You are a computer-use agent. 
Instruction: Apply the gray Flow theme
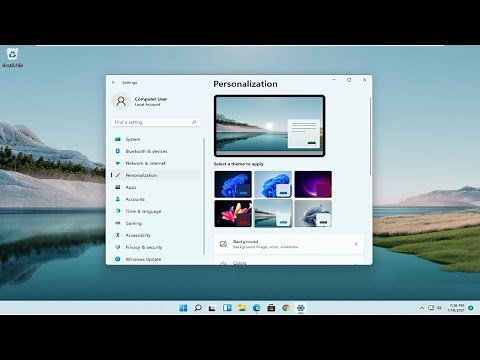click(x=313, y=214)
